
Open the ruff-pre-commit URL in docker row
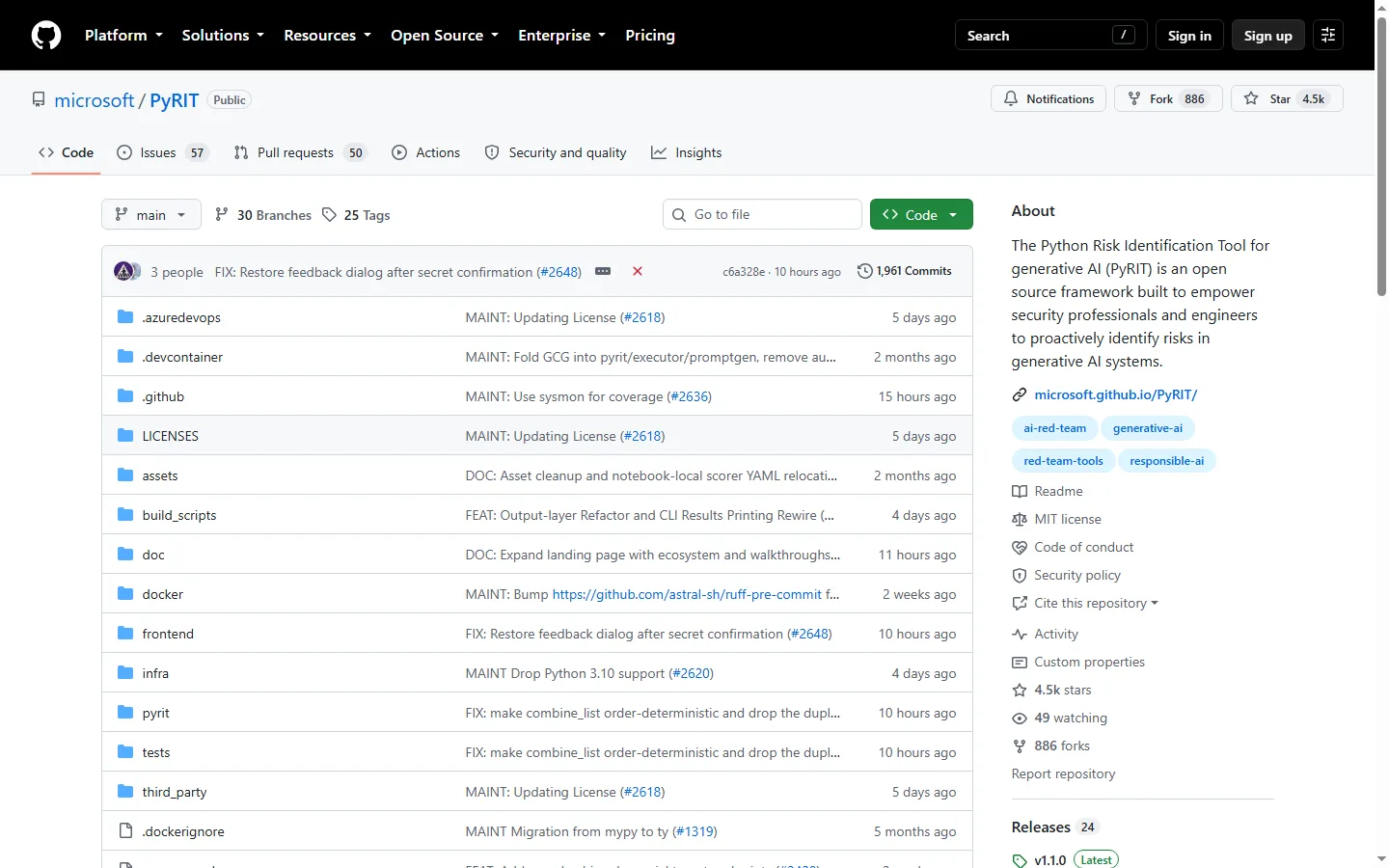(687, 595)
